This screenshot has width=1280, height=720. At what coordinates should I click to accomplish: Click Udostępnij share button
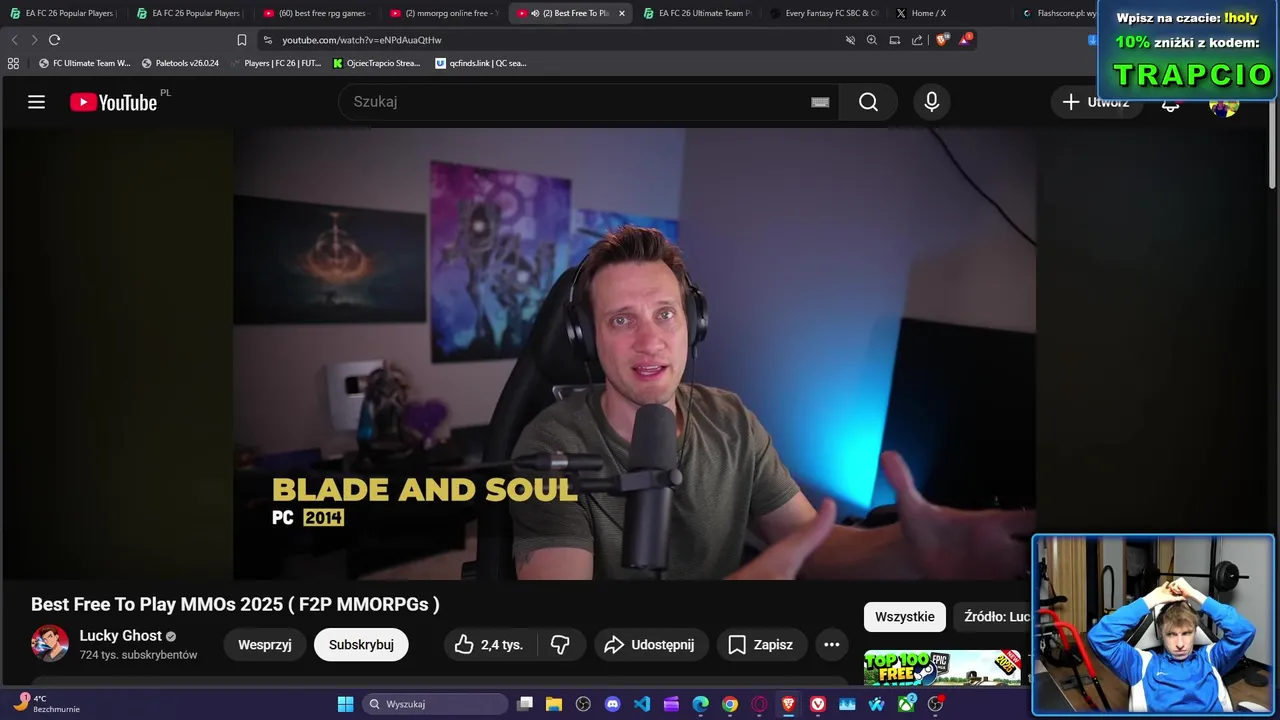(651, 645)
